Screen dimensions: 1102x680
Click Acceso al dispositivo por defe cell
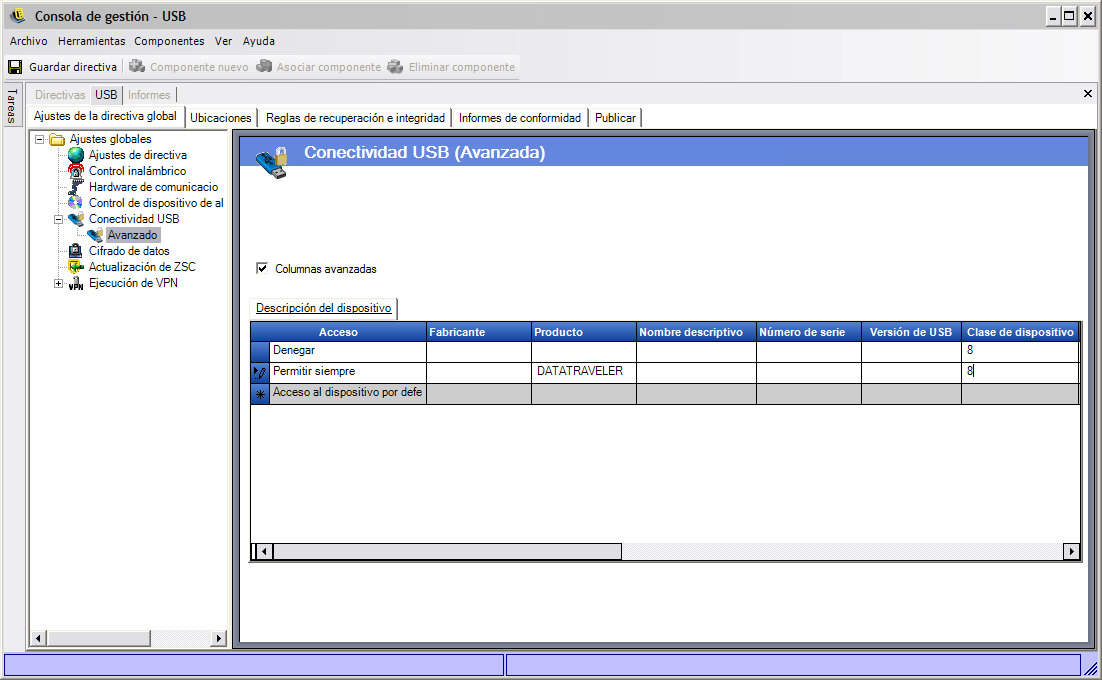click(x=348, y=393)
